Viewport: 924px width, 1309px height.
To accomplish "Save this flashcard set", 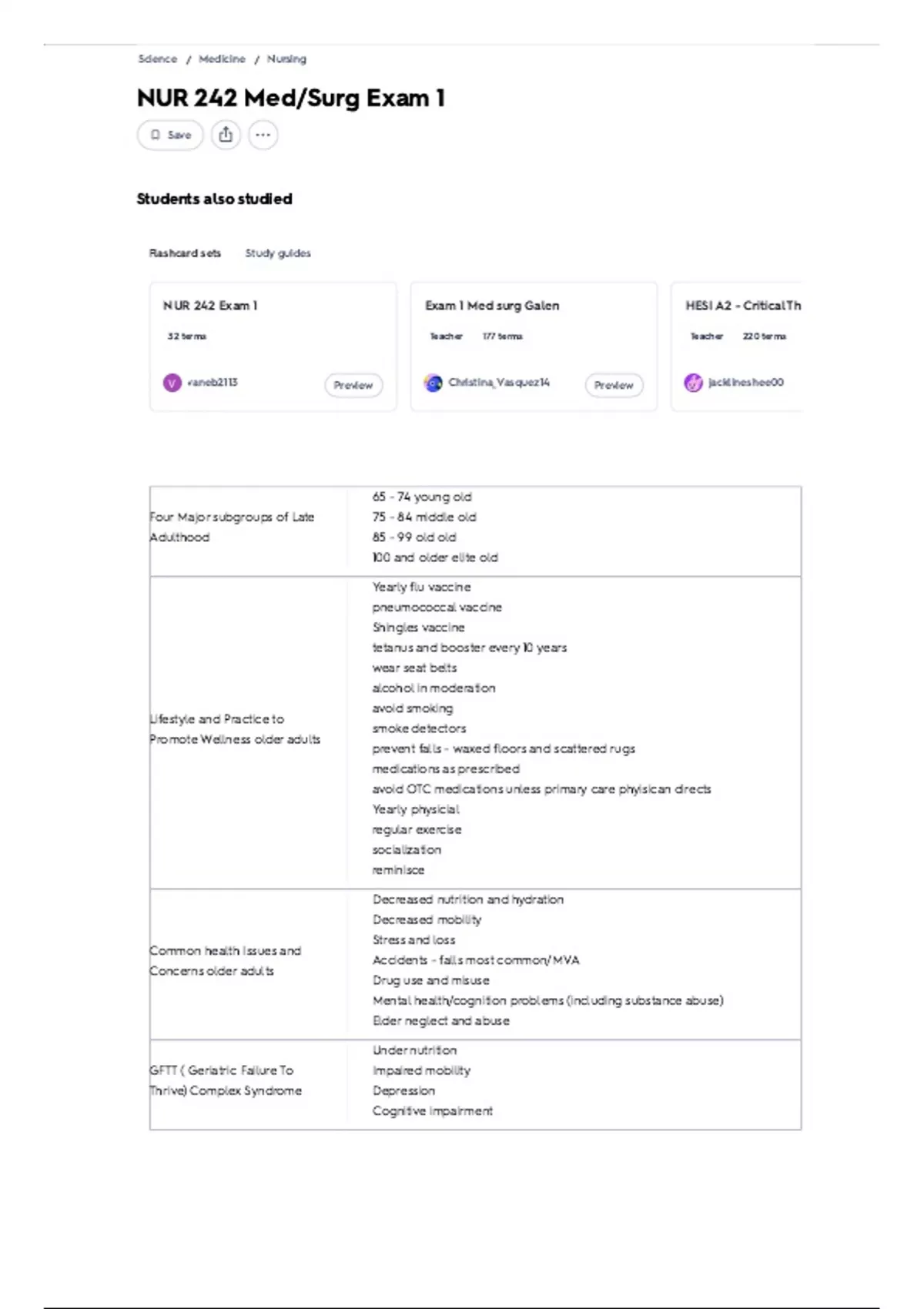I will [170, 135].
